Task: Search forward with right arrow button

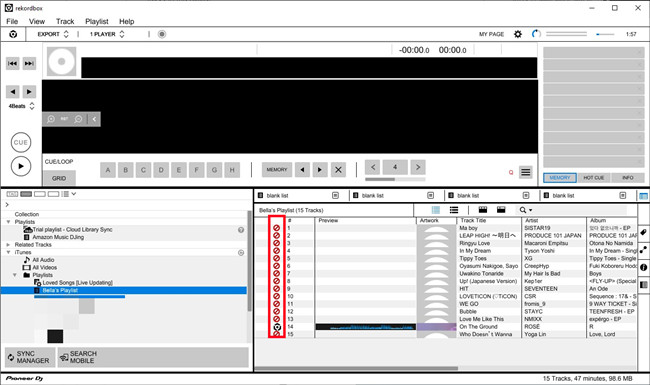Action: point(29,92)
